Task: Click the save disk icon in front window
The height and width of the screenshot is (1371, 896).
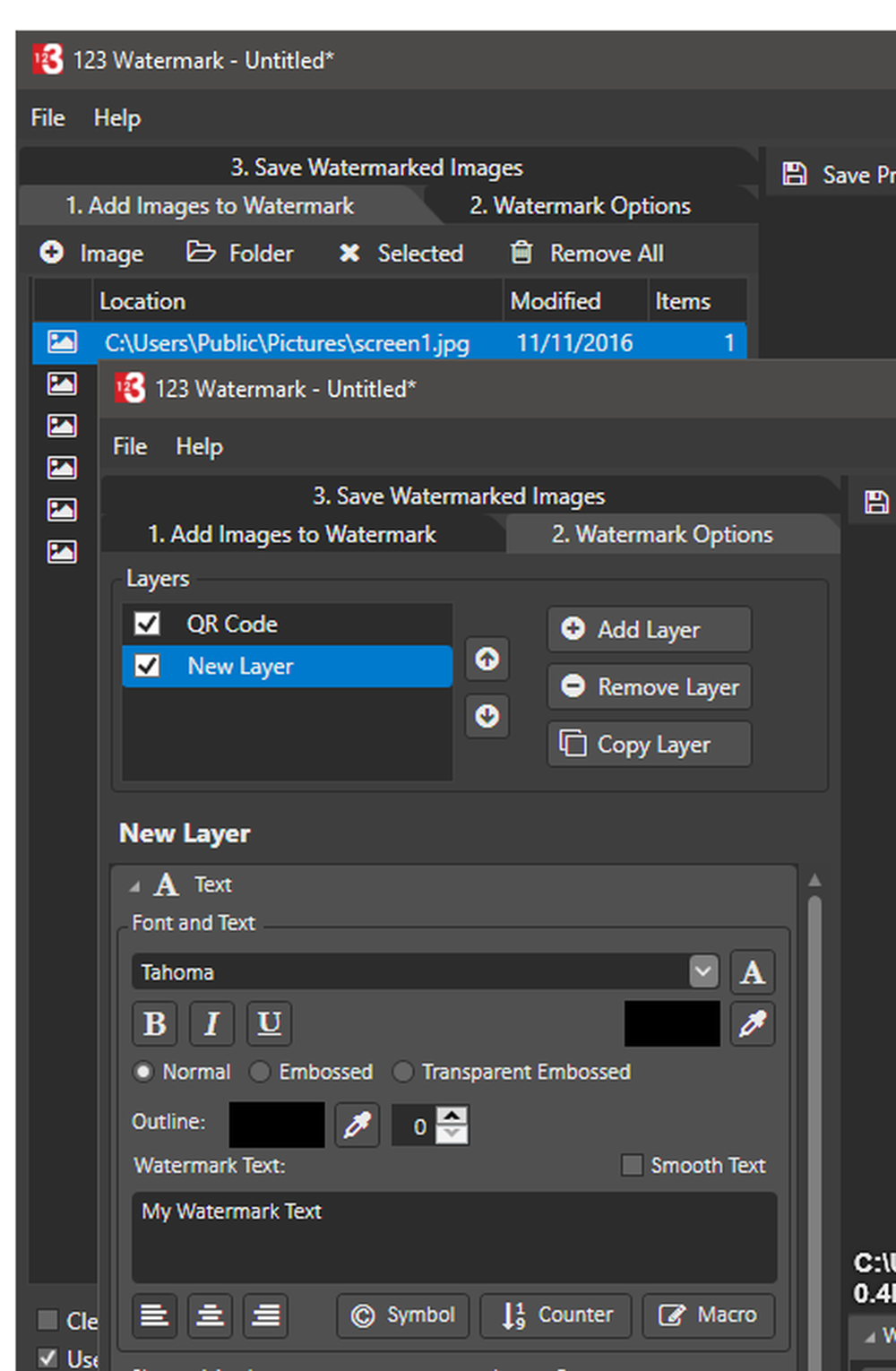Action: coord(876,502)
